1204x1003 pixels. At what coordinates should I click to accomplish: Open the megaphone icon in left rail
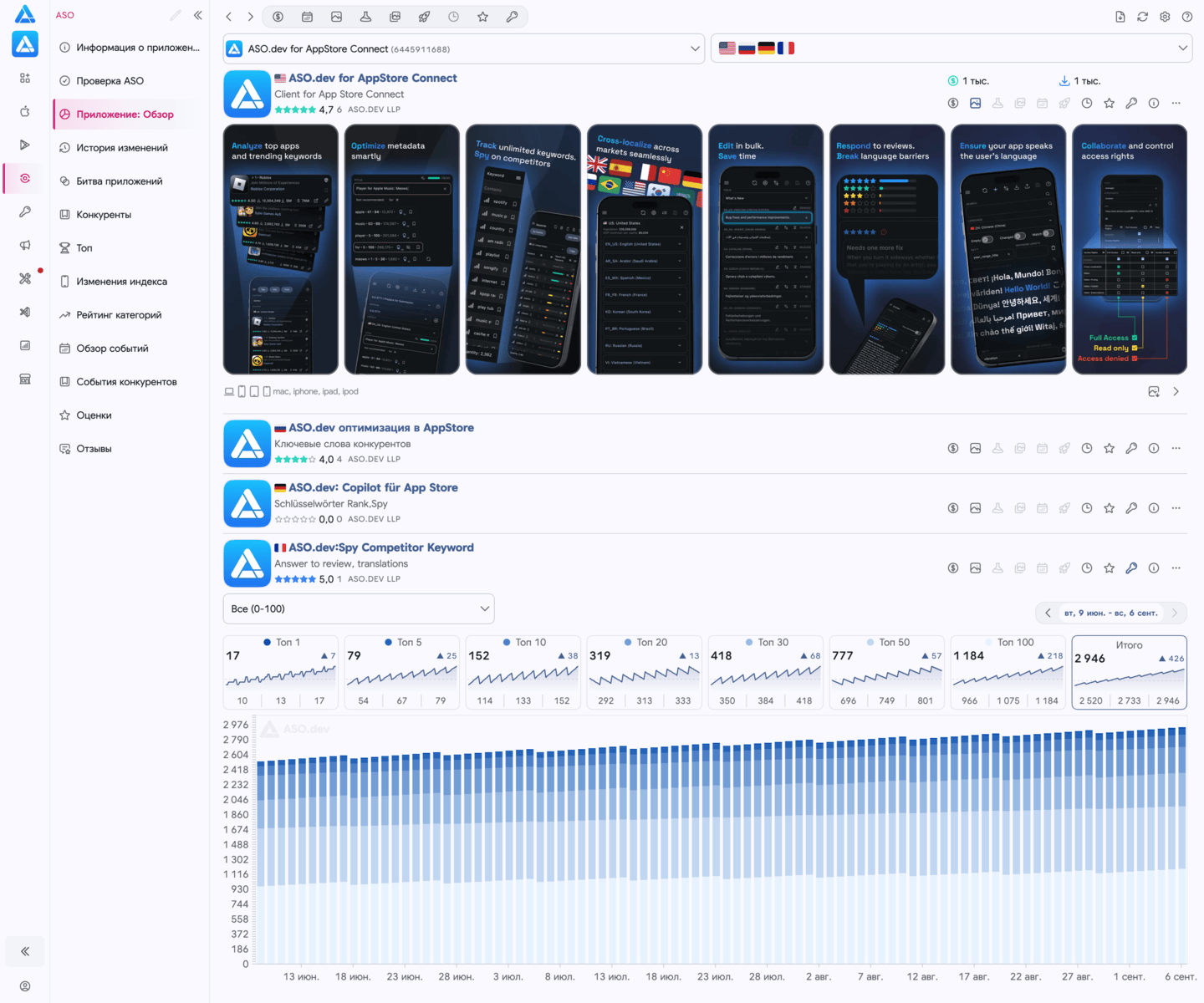pyautogui.click(x=25, y=245)
